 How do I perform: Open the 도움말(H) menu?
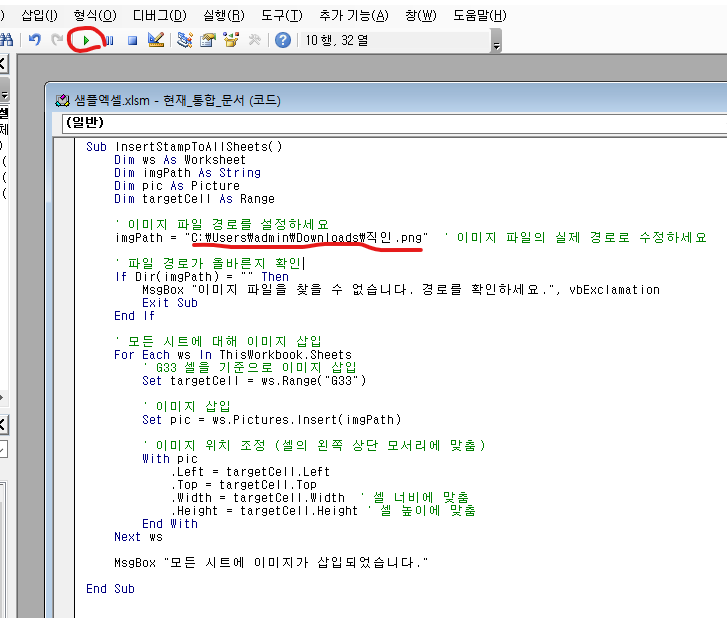coord(479,16)
